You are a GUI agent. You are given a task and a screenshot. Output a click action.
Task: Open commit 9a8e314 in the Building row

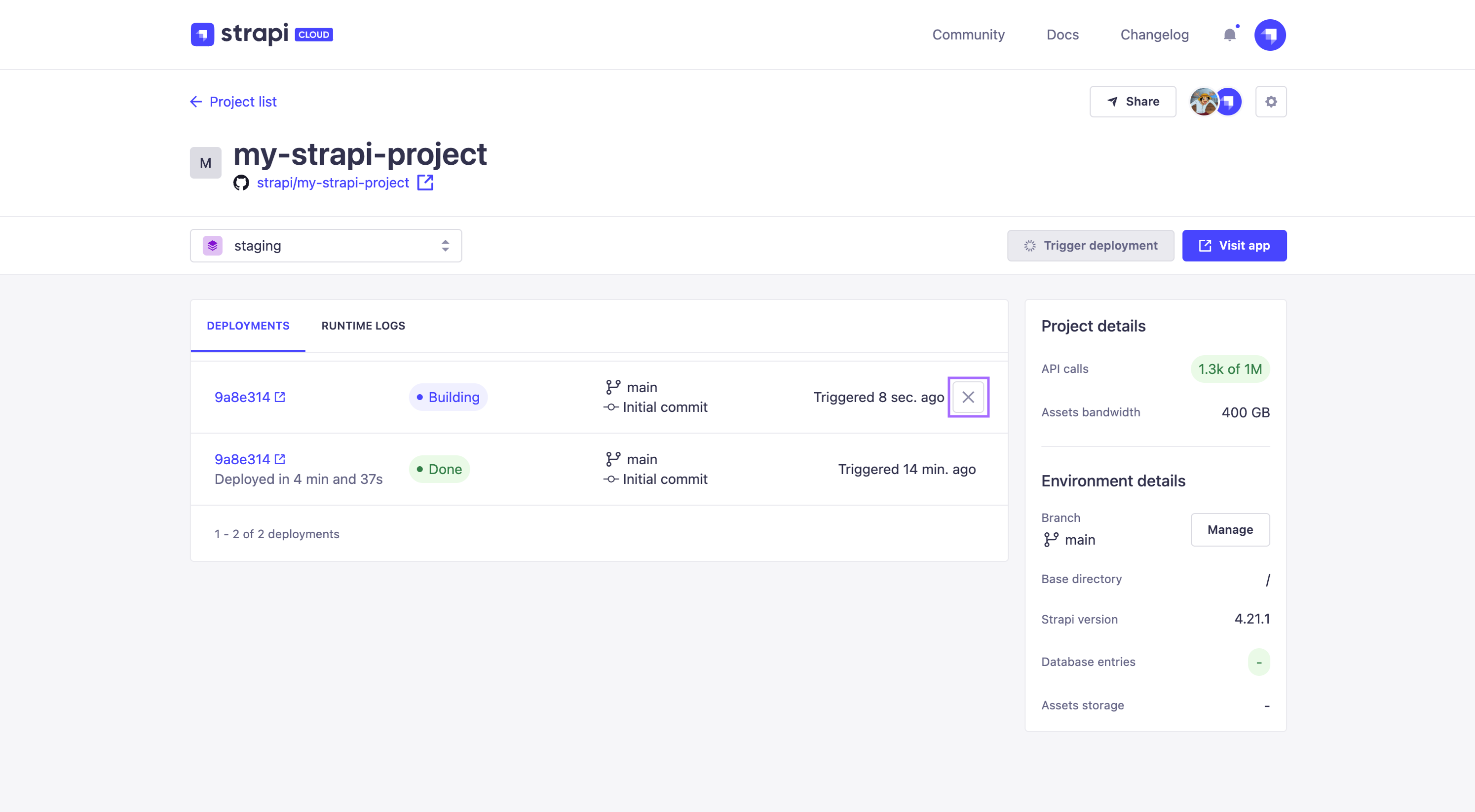pyautogui.click(x=242, y=397)
